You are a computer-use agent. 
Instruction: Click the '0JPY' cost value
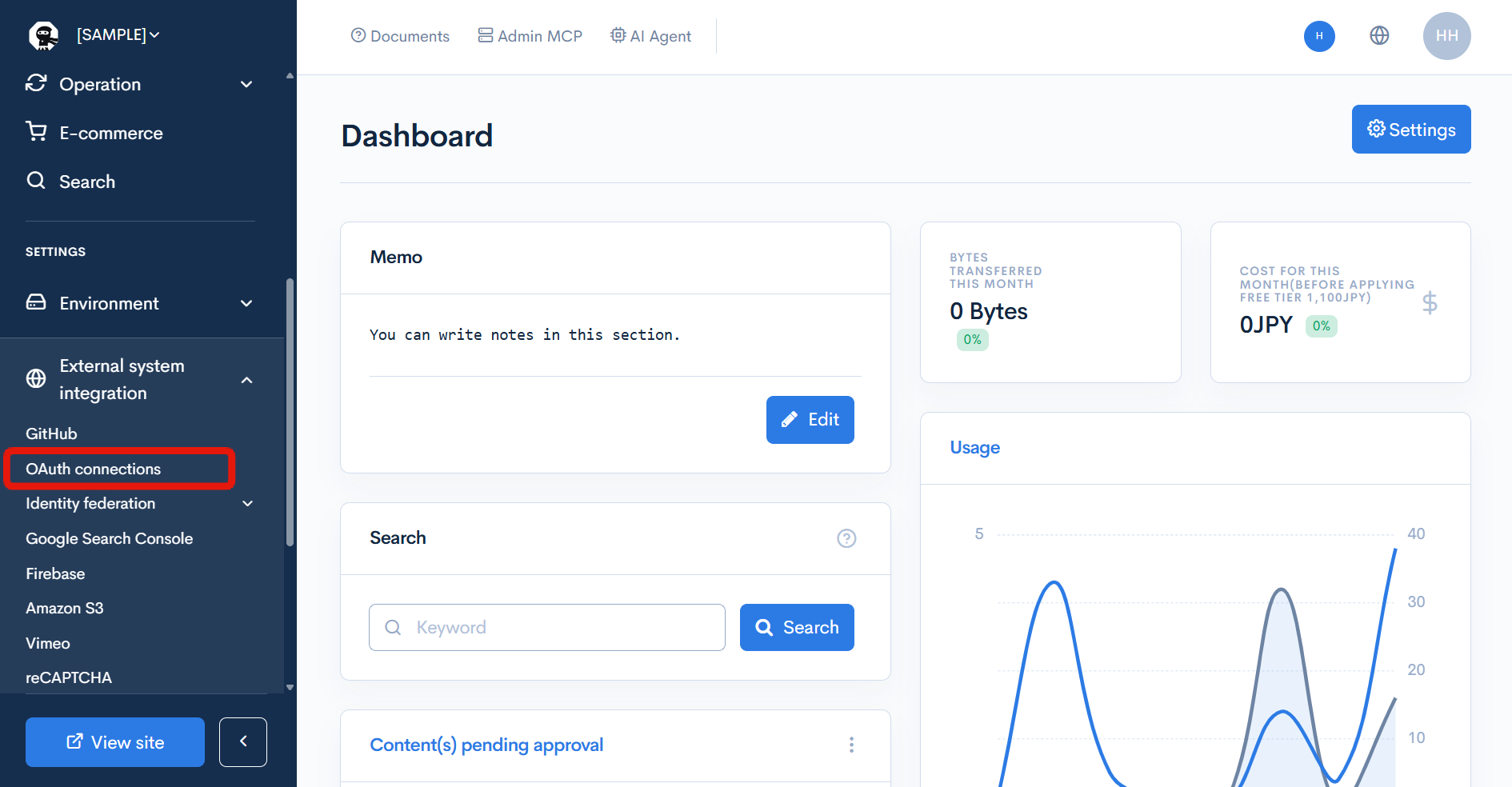(1266, 325)
